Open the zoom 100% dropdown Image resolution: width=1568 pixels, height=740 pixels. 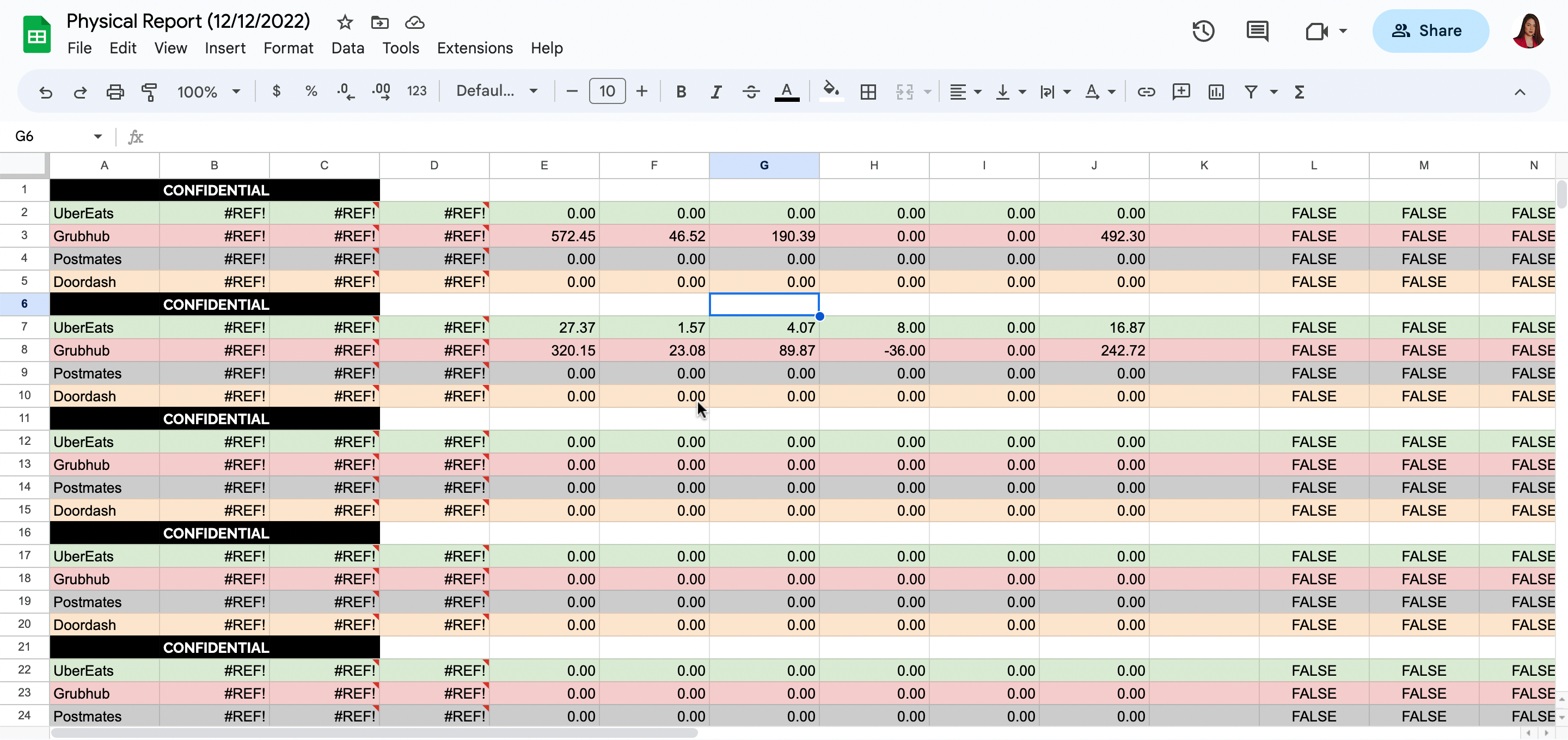click(209, 92)
